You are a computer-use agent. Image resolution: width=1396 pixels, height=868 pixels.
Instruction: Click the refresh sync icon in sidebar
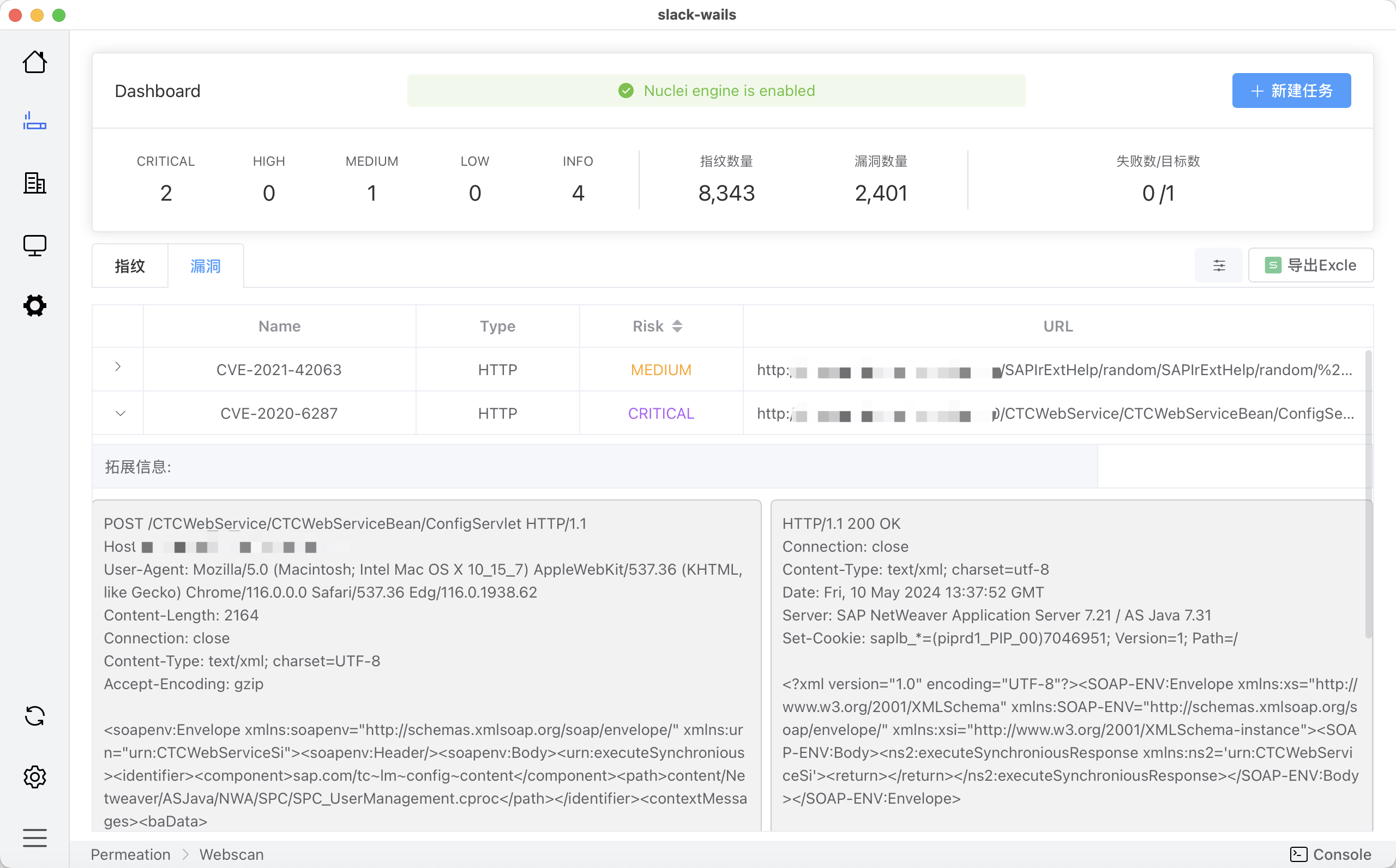pyautogui.click(x=34, y=716)
